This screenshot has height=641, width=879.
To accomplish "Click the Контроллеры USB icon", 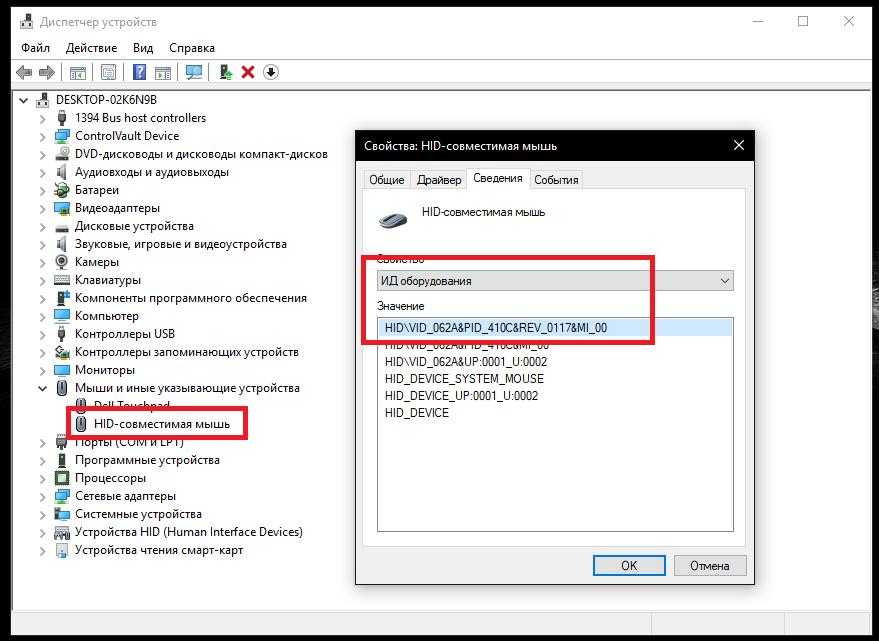I will pos(62,334).
